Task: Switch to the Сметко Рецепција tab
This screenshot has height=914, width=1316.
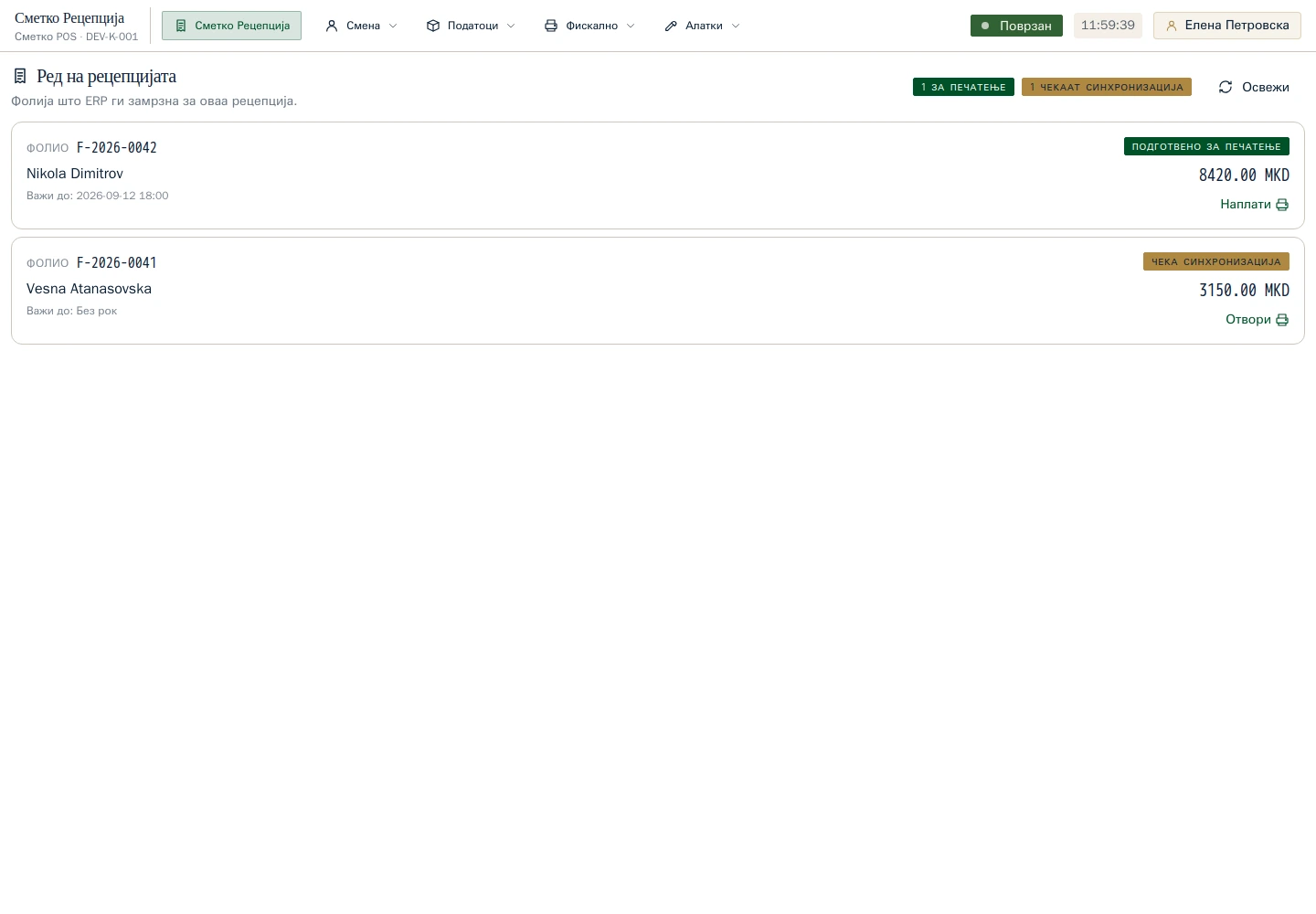Action: (231, 26)
